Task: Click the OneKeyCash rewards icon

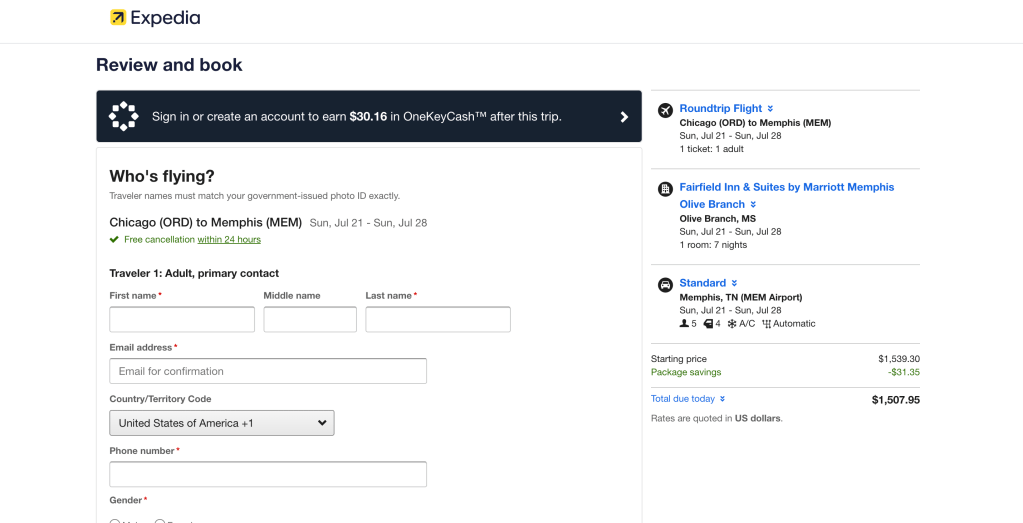Action: pos(123,116)
